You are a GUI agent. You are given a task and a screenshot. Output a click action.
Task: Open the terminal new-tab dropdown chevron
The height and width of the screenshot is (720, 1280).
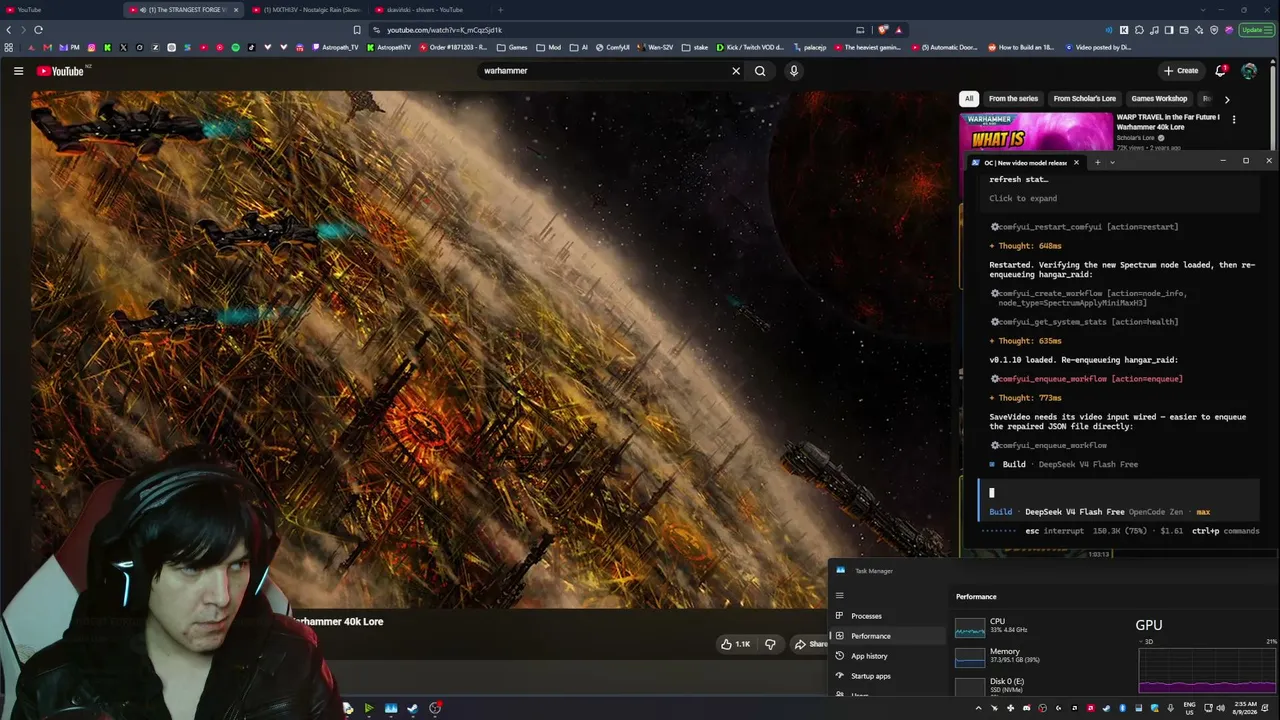pyautogui.click(x=1112, y=162)
